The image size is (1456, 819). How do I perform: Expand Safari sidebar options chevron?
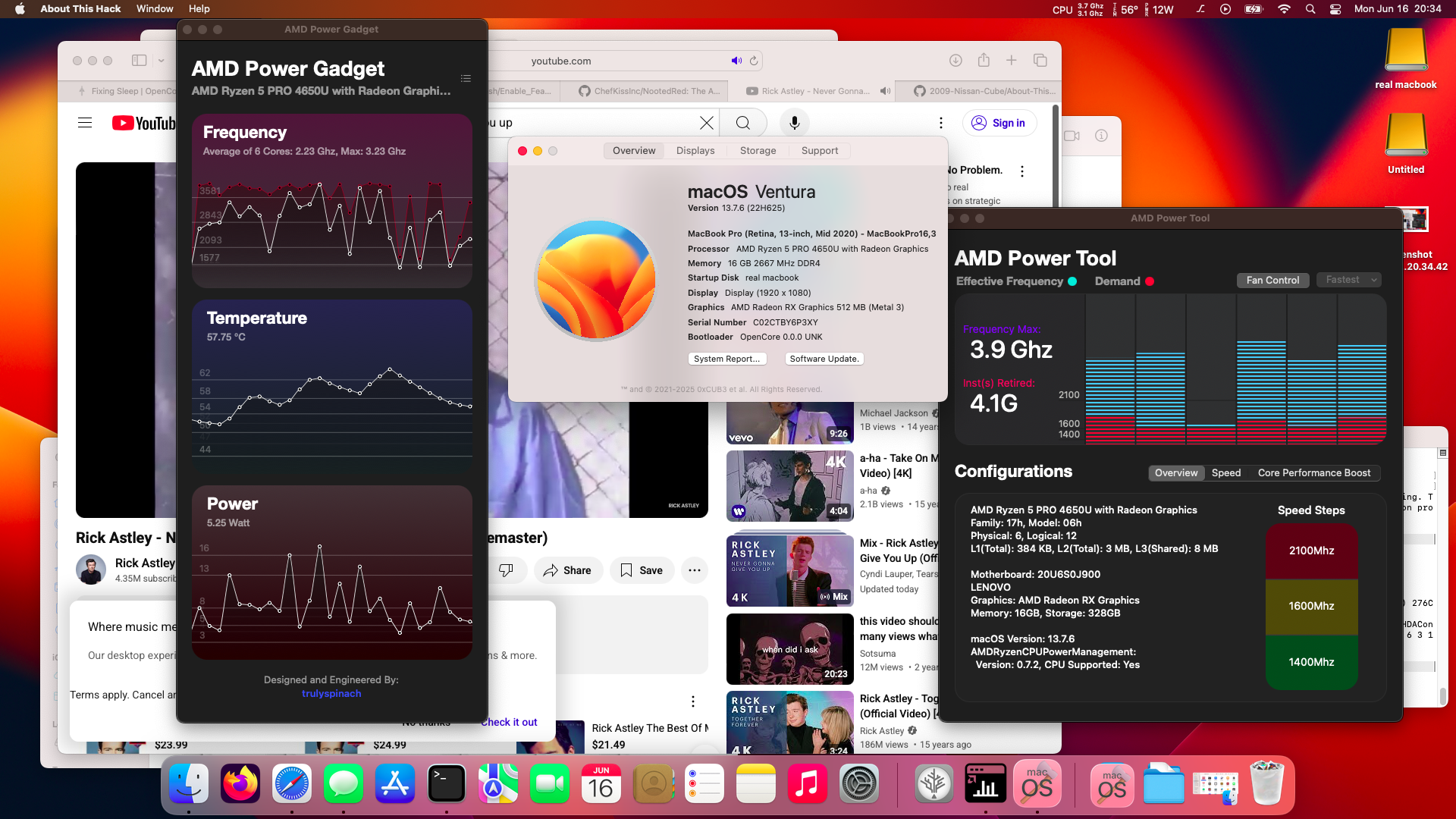(x=162, y=60)
